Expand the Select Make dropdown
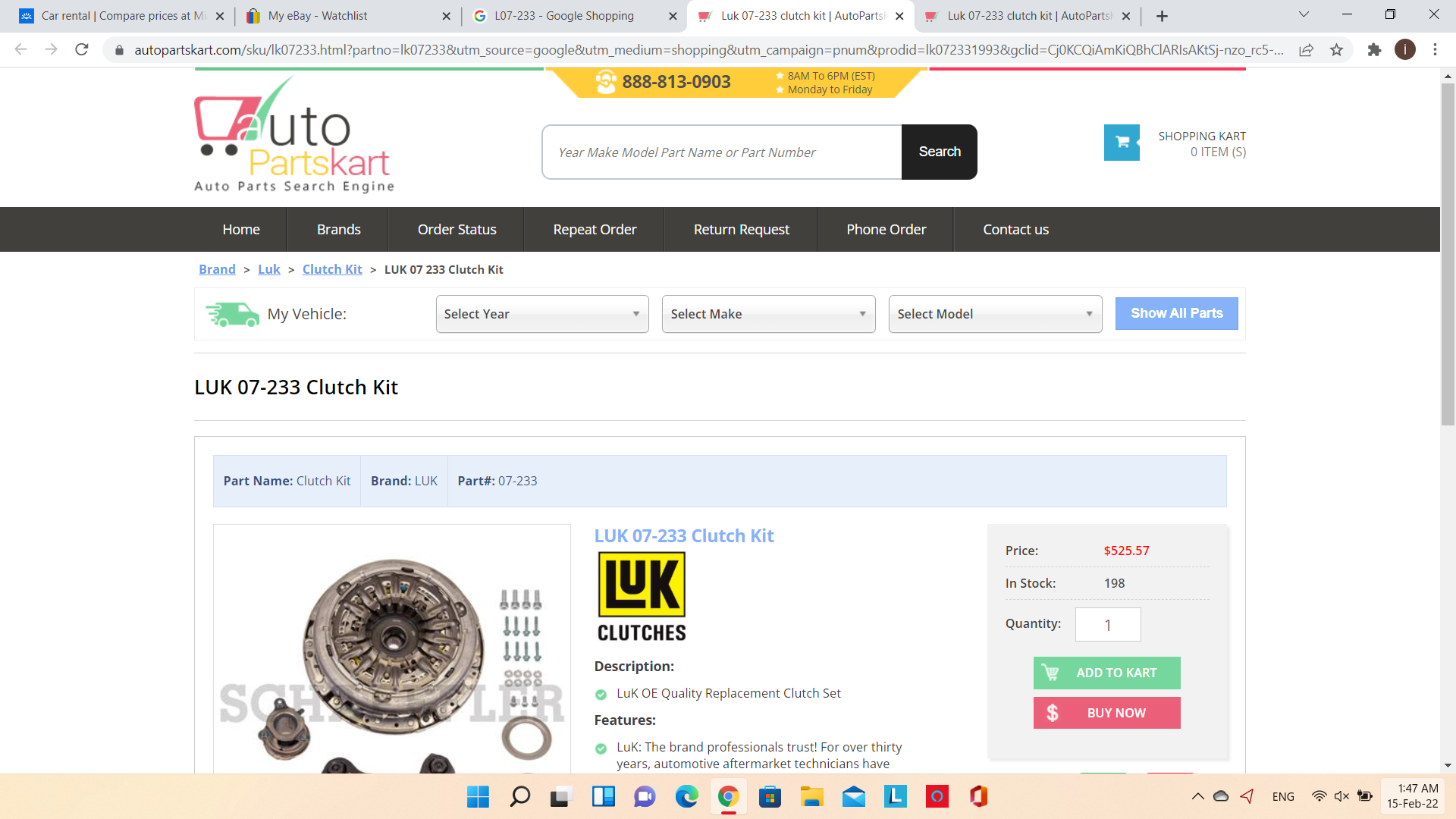The image size is (1456, 819). pos(768,314)
